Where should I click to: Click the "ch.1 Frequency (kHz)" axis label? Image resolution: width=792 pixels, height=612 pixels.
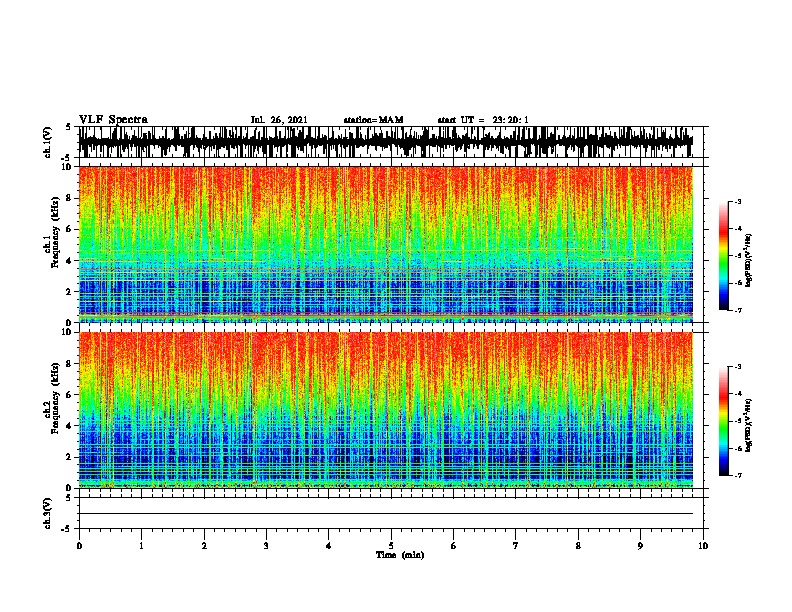click(51, 233)
